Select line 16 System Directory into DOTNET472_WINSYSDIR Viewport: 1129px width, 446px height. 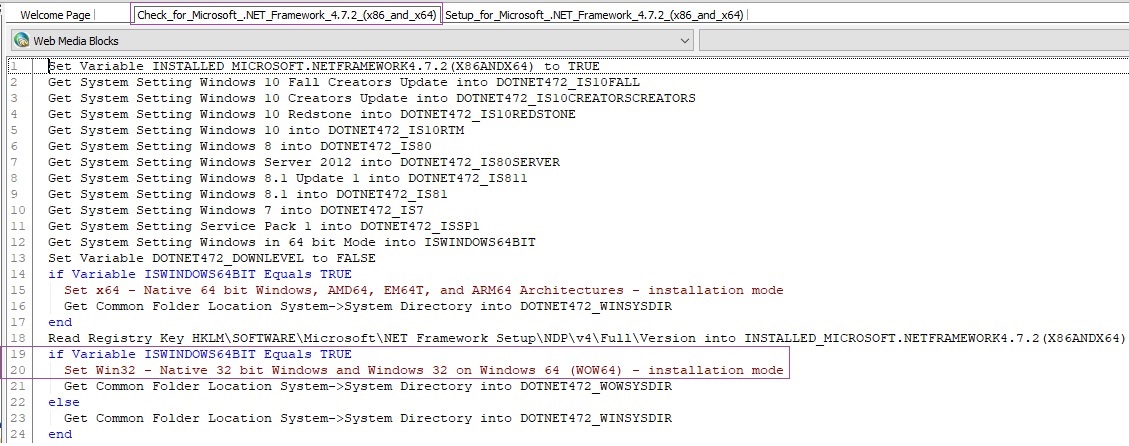(367, 306)
